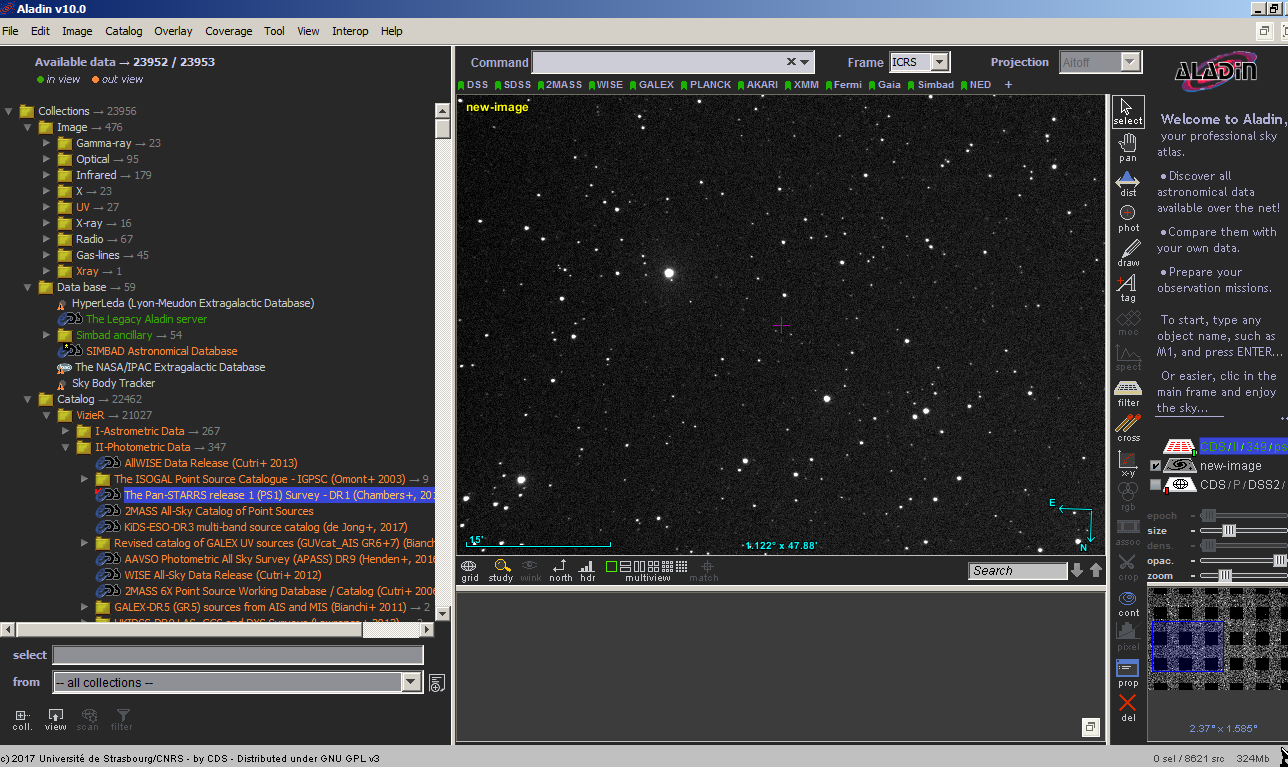Viewport: 1288px width, 767px height.
Task: Open the Catalog menu
Action: tap(124, 31)
